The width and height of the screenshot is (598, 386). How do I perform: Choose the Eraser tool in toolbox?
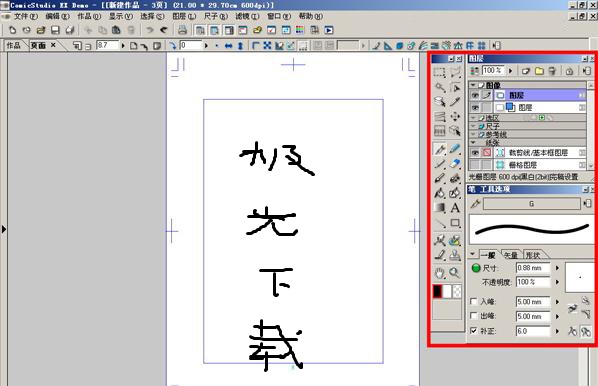455,164
